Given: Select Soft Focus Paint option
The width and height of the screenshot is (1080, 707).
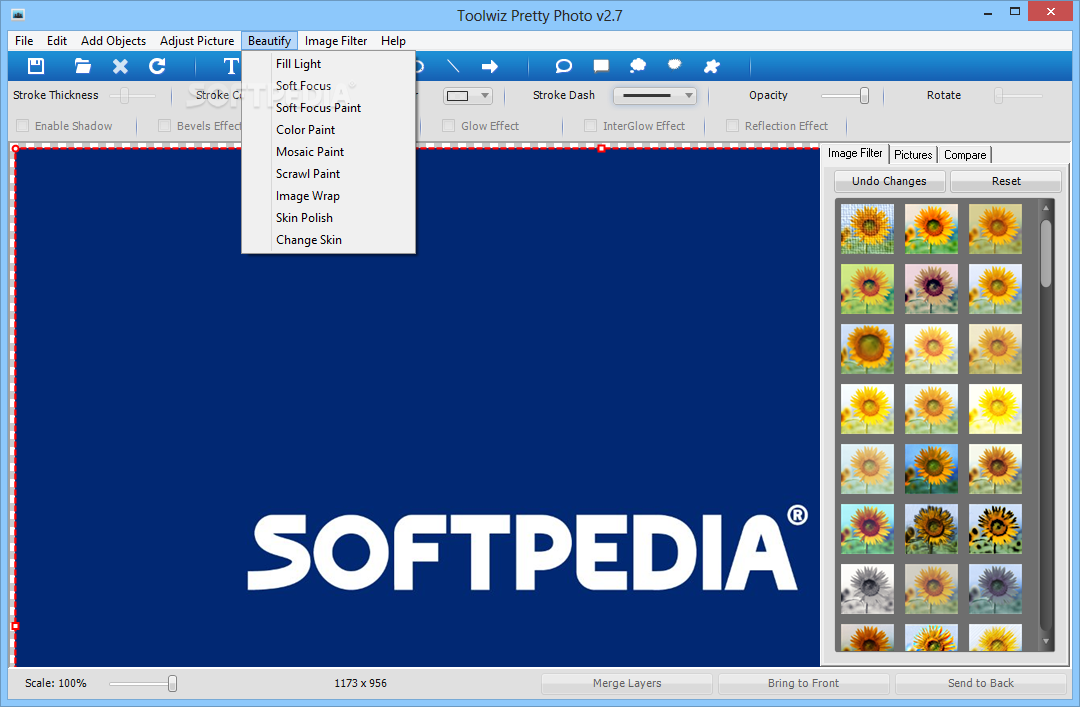Looking at the screenshot, I should (329, 107).
